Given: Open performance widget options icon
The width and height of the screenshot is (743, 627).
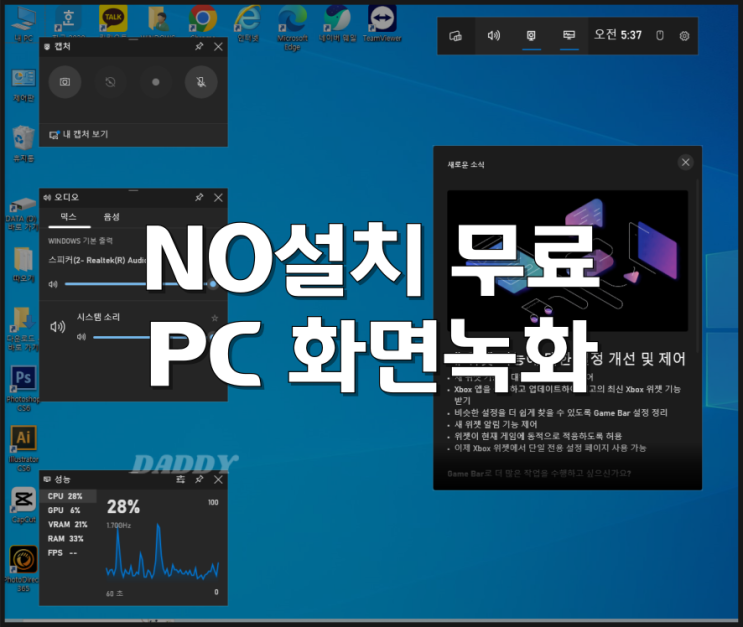Looking at the screenshot, I should click(x=181, y=480).
